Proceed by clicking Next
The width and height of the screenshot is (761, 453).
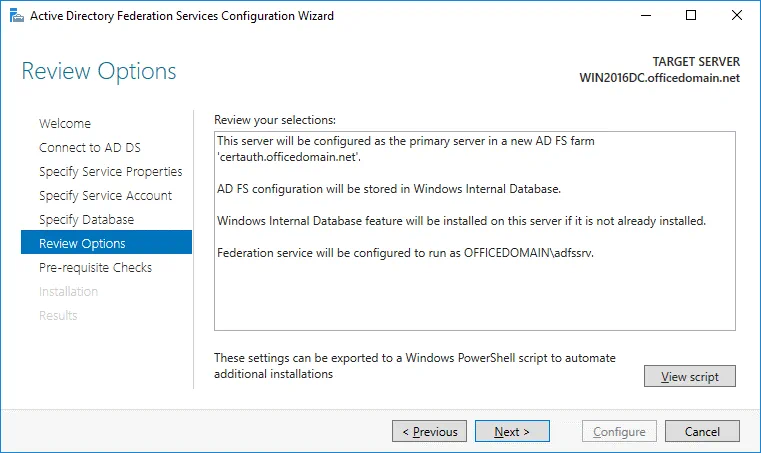[513, 432]
